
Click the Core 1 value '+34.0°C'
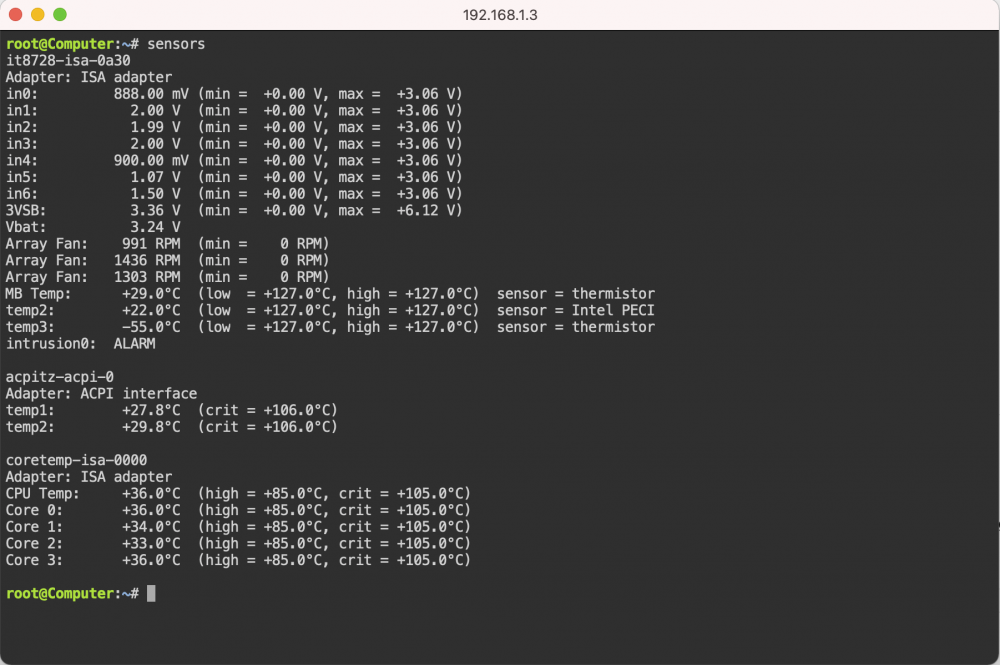point(151,527)
